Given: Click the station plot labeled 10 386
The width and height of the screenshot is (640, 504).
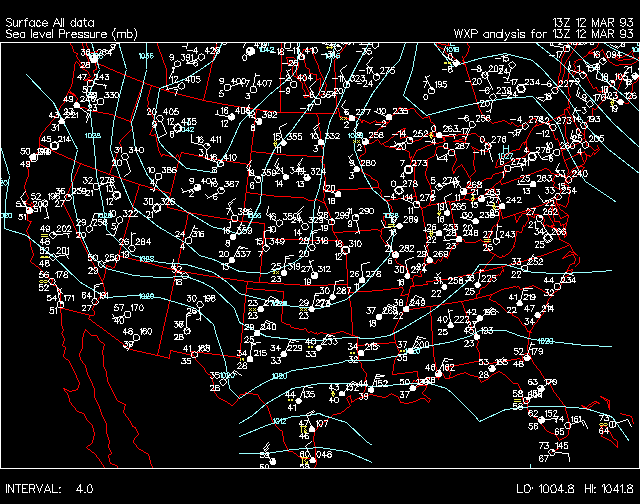Looking at the screenshot, I should coord(160,173).
